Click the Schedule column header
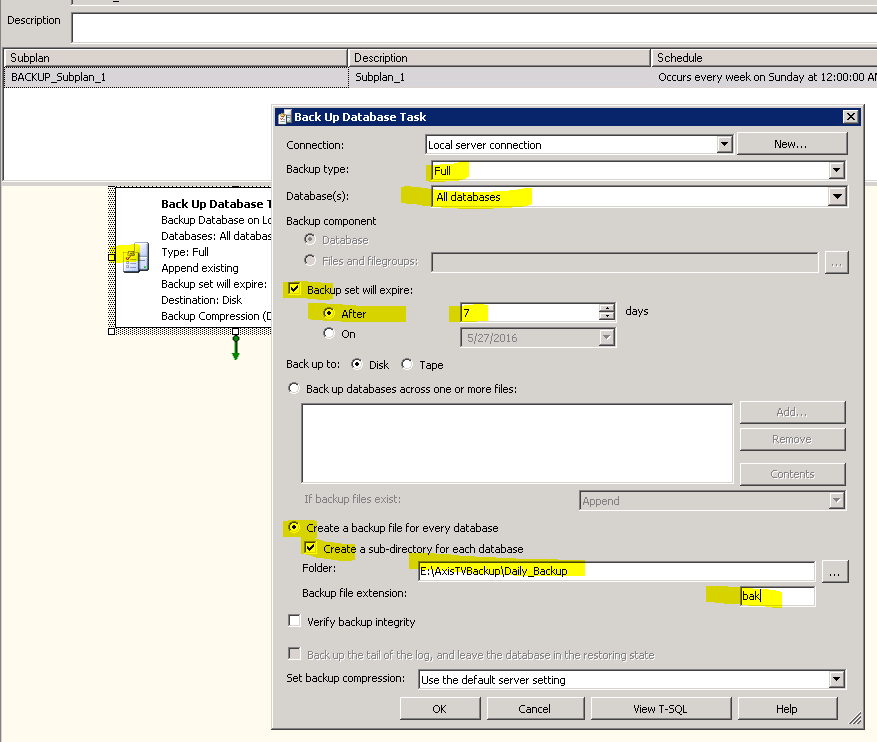 pos(764,58)
